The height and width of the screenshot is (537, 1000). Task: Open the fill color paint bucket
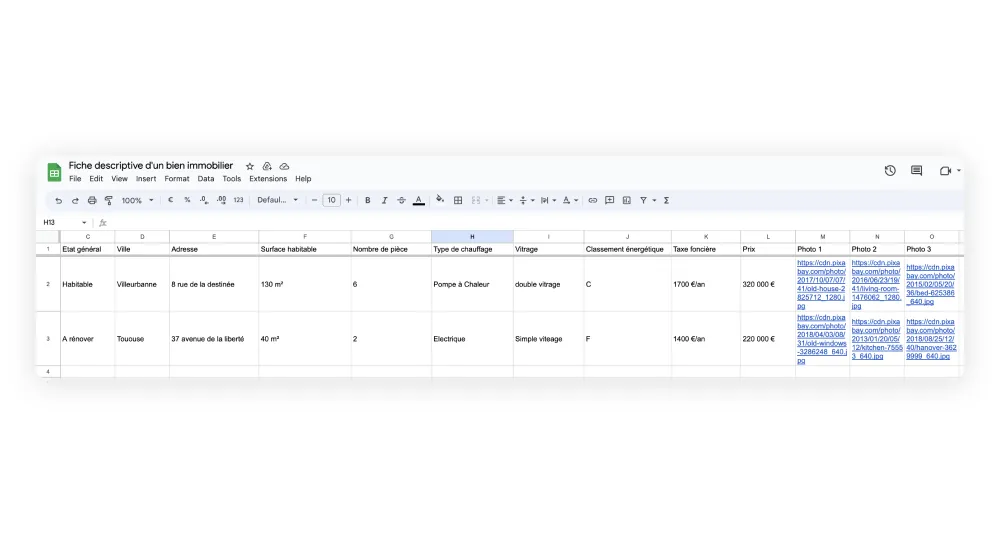[439, 200]
